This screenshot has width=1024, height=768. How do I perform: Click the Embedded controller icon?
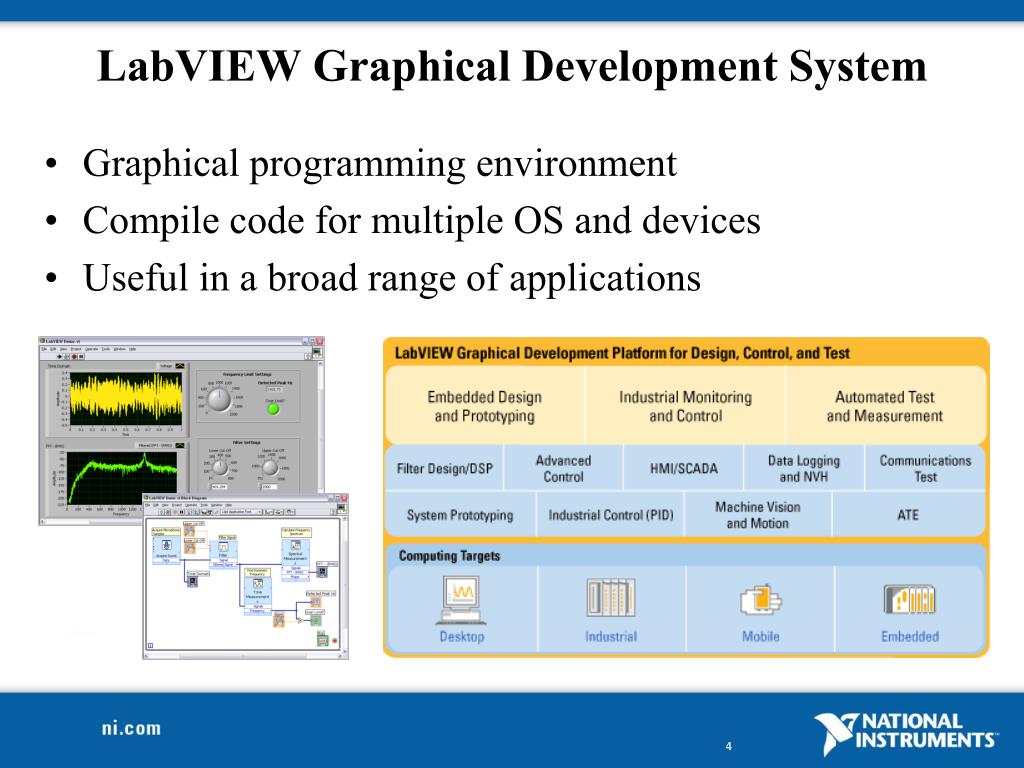click(910, 600)
